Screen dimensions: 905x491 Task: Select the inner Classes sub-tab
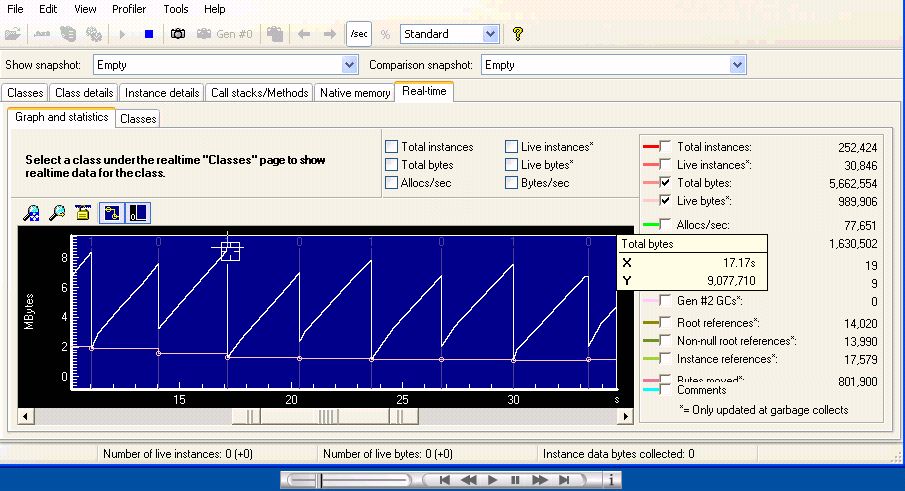(138, 118)
